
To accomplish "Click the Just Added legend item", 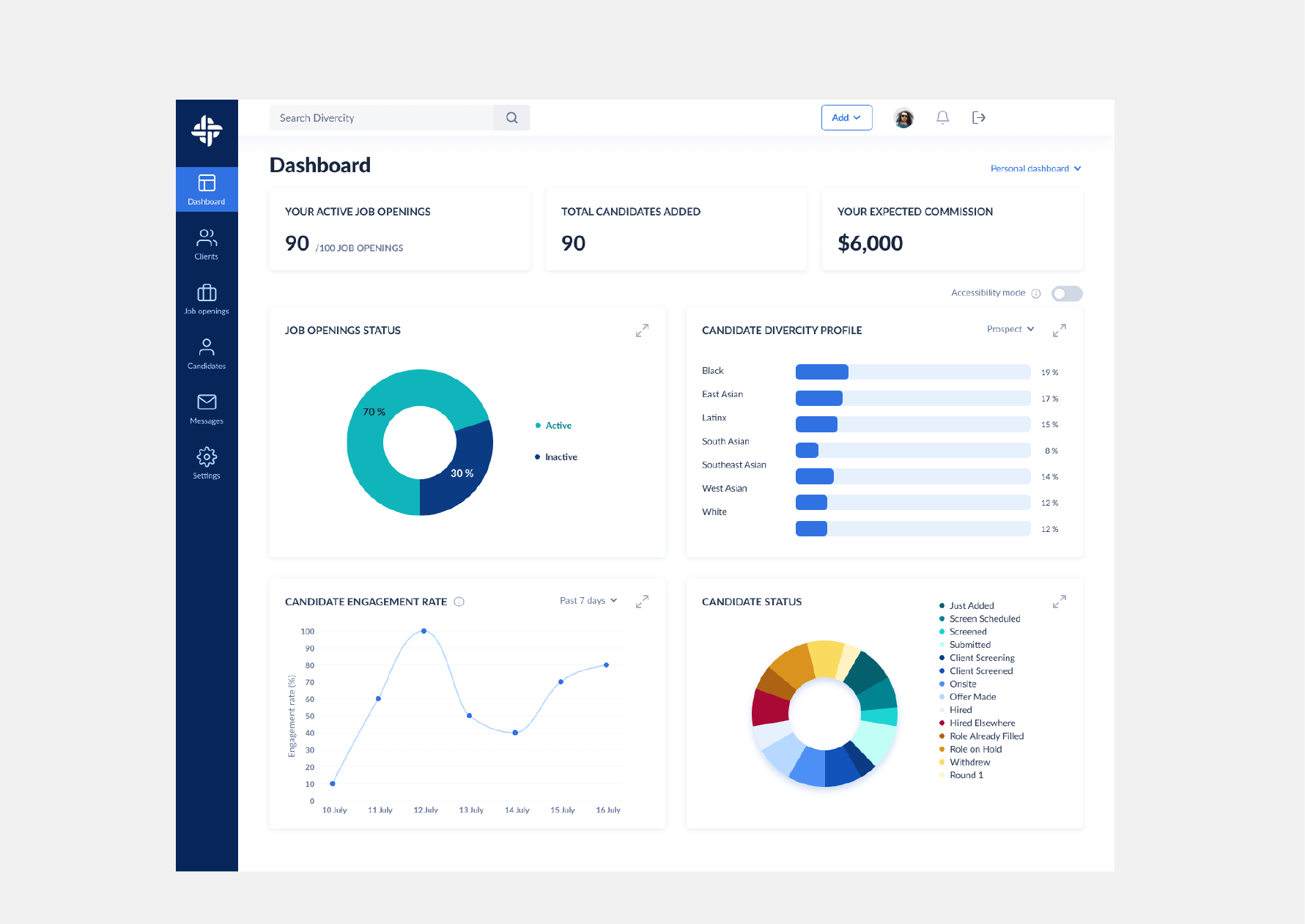I will coord(966,606).
